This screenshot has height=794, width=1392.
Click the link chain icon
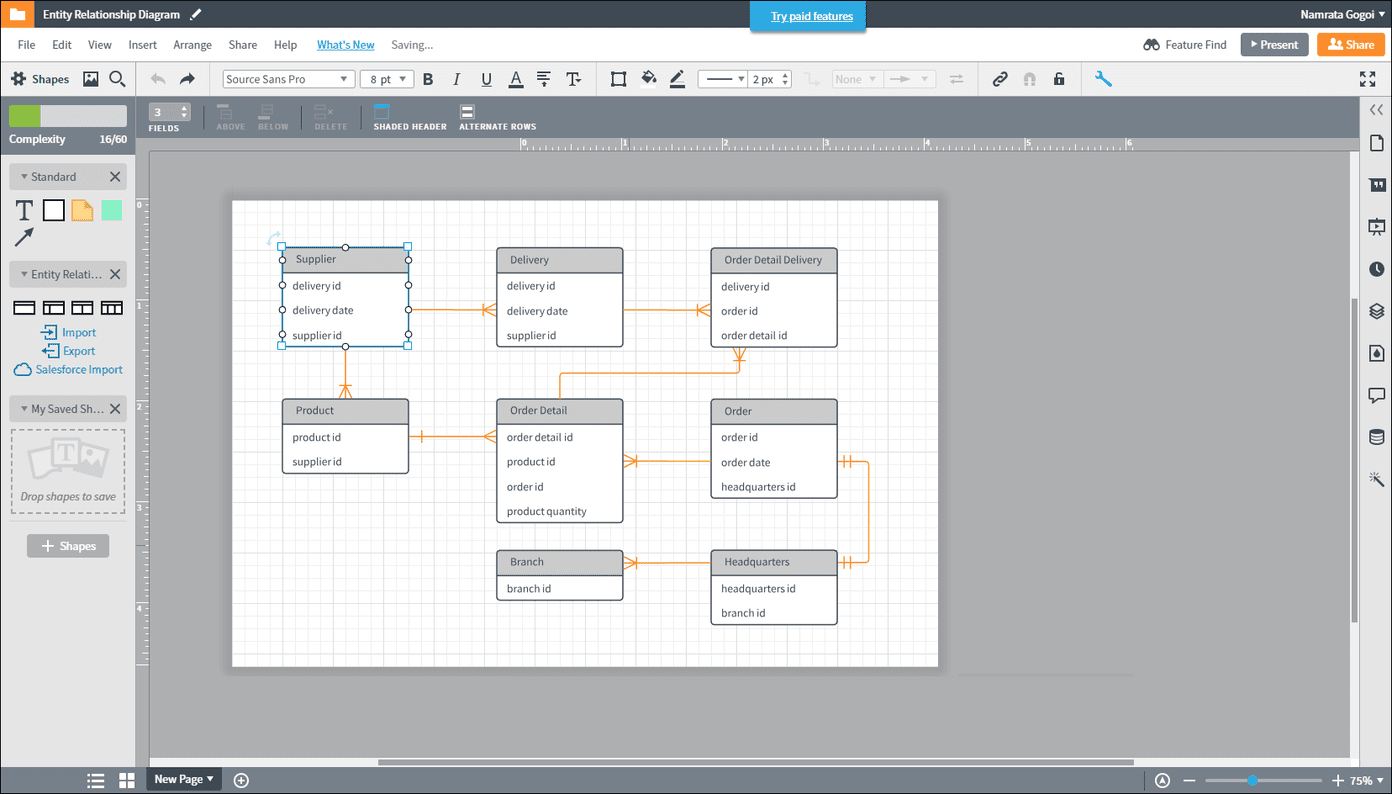coord(1000,79)
